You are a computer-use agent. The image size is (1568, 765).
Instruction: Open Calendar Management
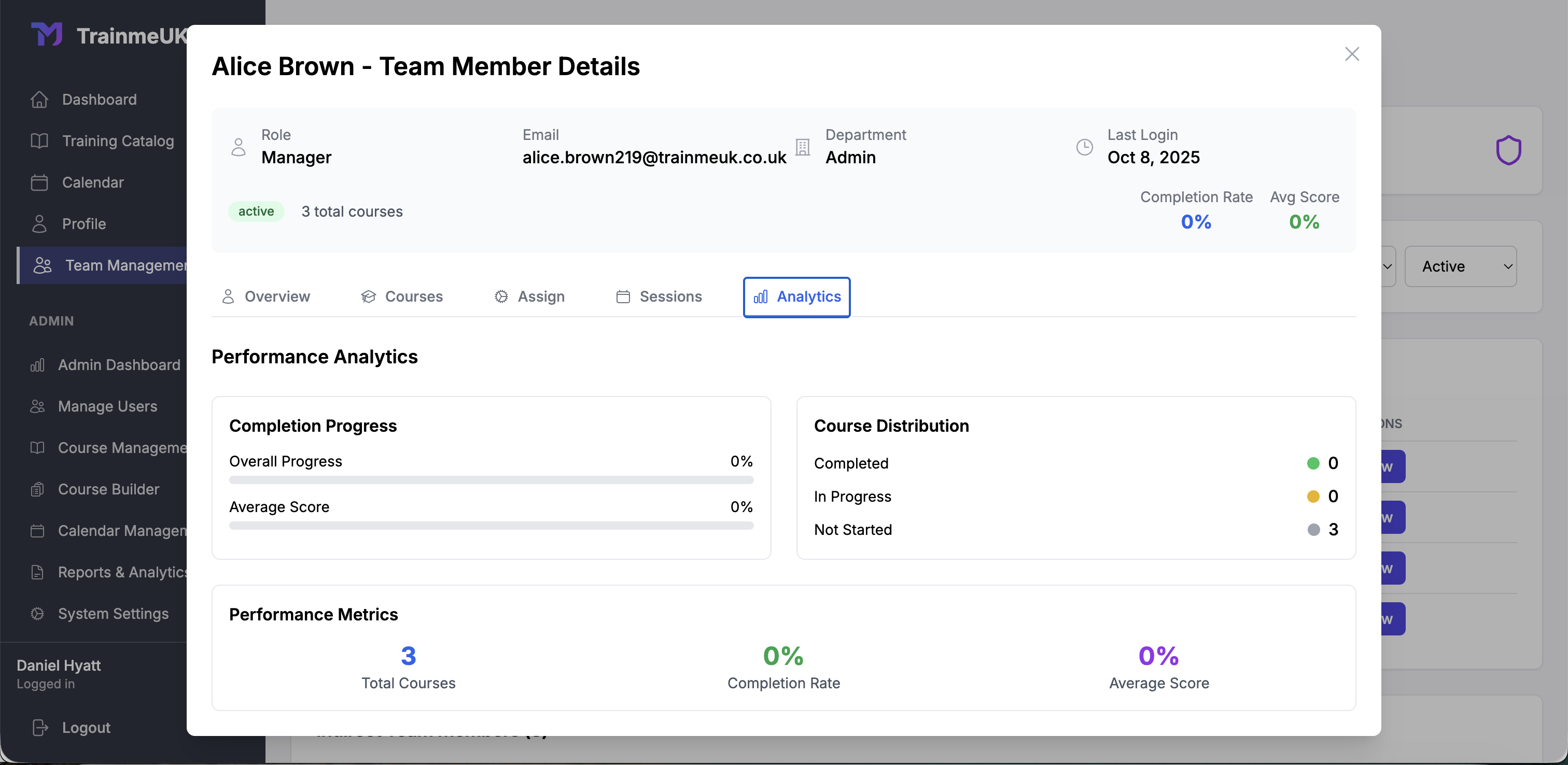[119, 531]
